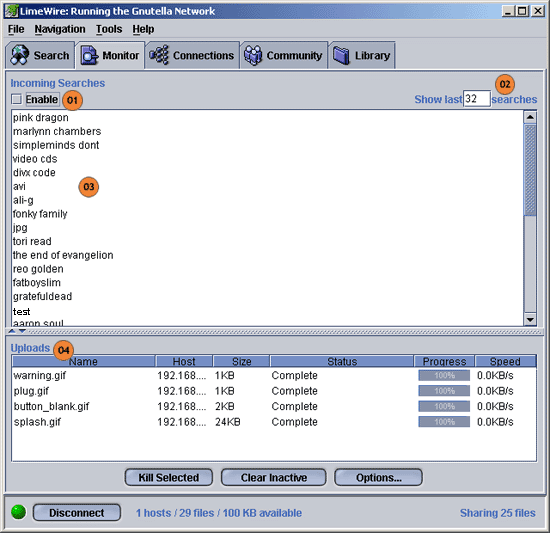Sort uploads by Name column header
This screenshot has height=533, width=550.
(83, 361)
